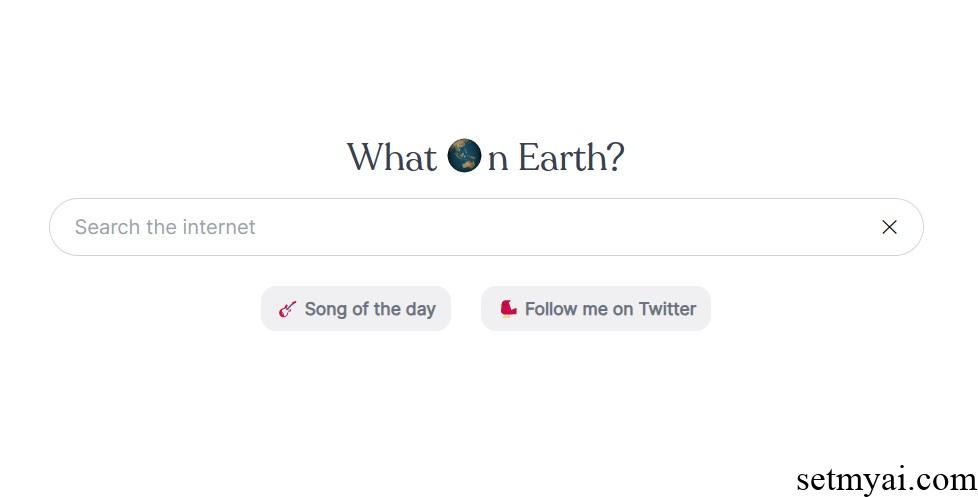
Task: Click the letter 'n' after the globe
Action: (x=498, y=160)
